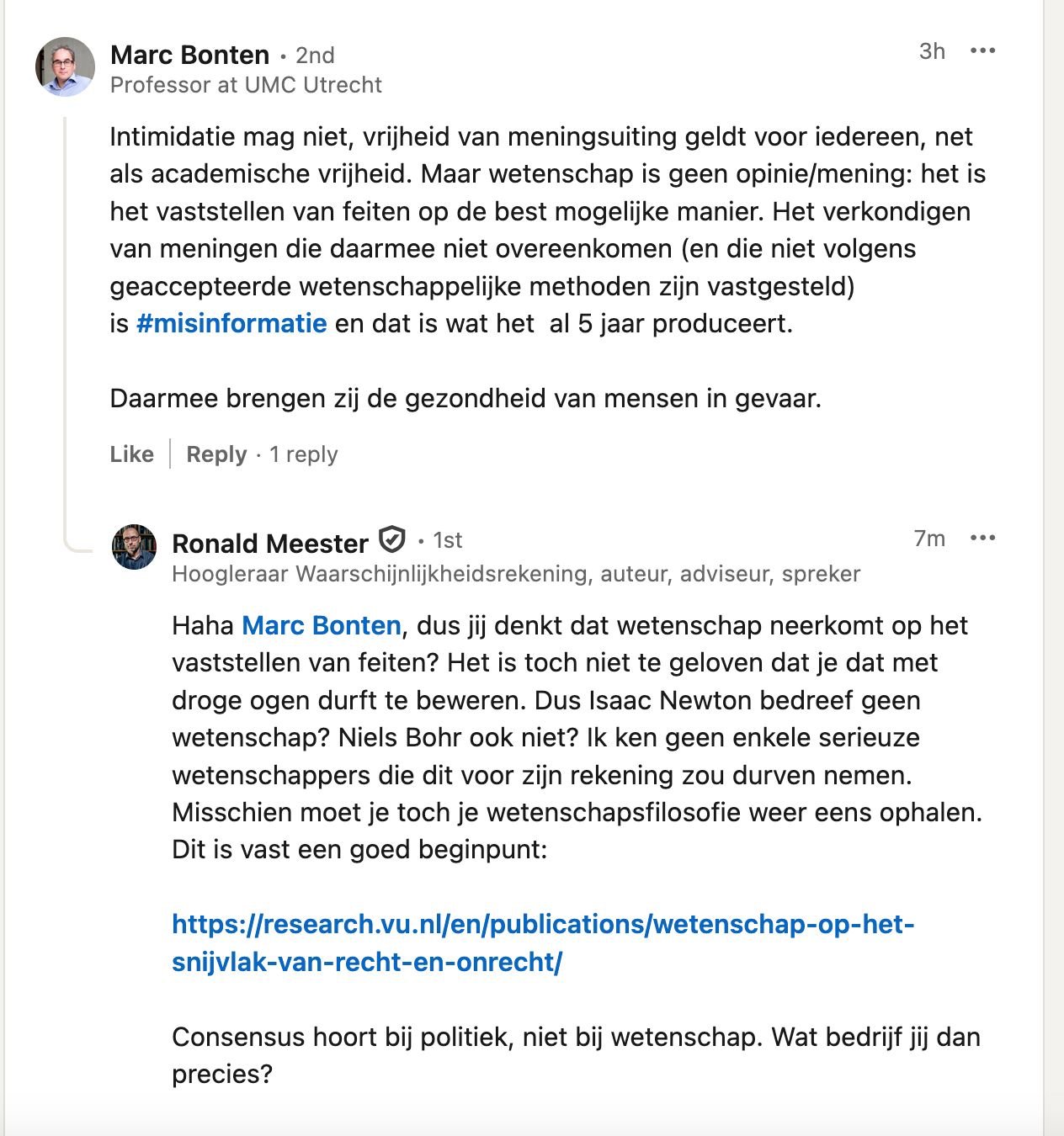This screenshot has height=1136, width=1064.
Task: Open options menu on Ronald Meester's reply
Action: [x=982, y=538]
